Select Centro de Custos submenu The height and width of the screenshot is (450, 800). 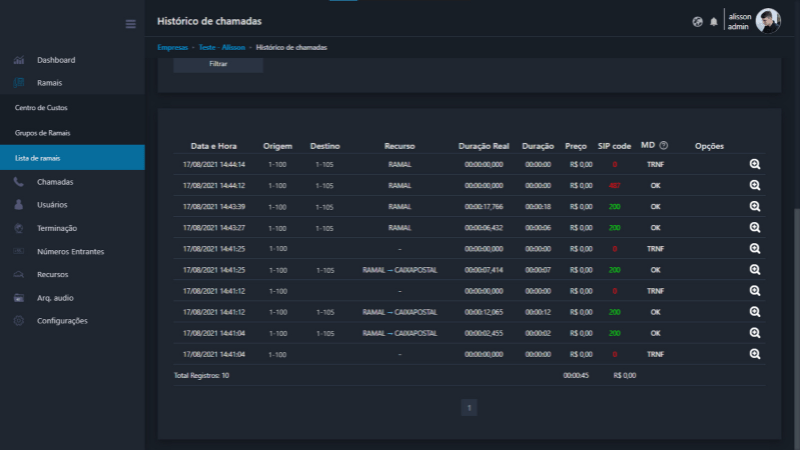[41, 107]
